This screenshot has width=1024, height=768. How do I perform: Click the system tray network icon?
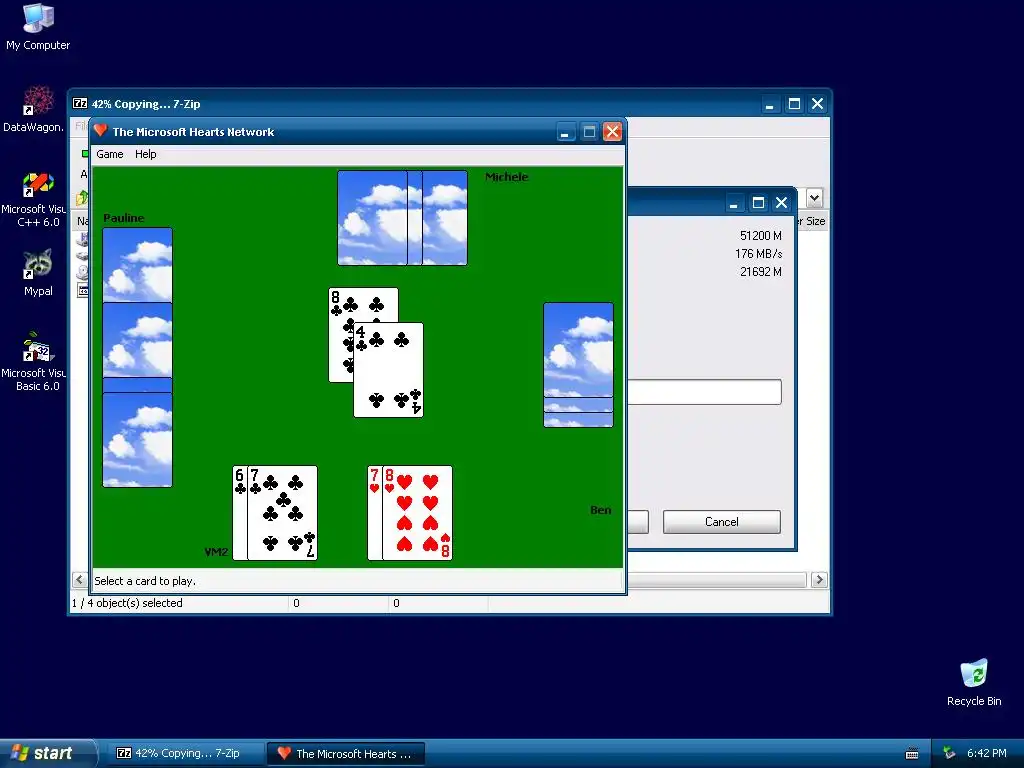tap(950, 754)
